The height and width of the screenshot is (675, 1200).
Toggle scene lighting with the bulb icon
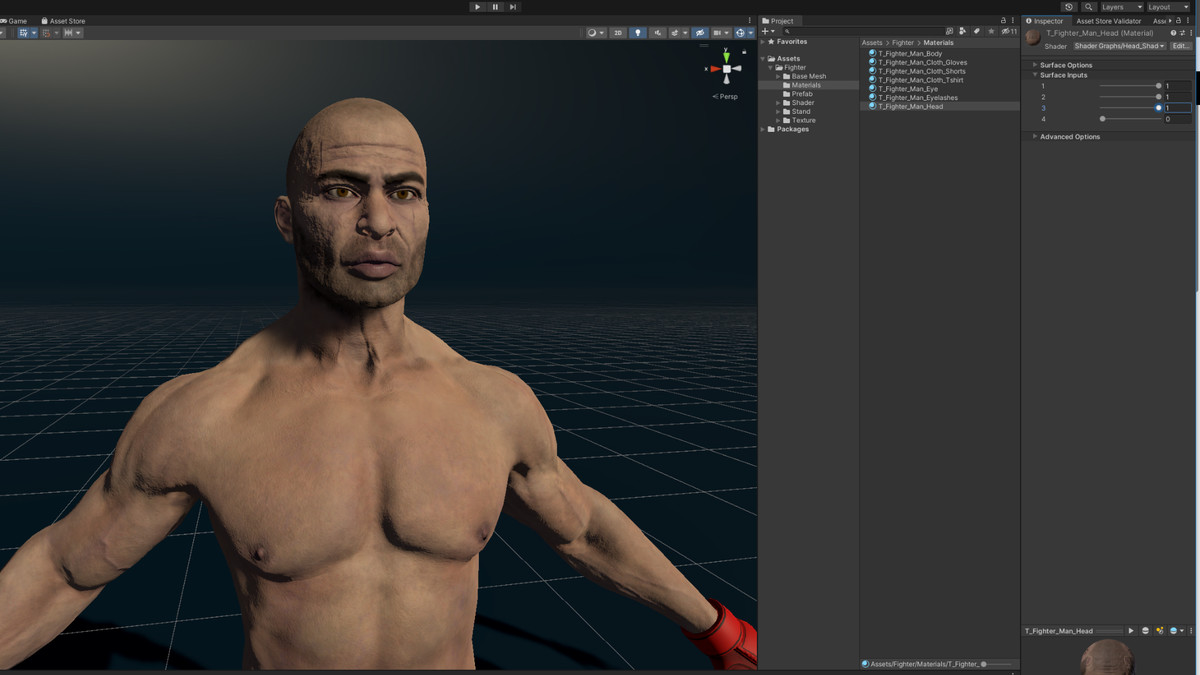(637, 33)
